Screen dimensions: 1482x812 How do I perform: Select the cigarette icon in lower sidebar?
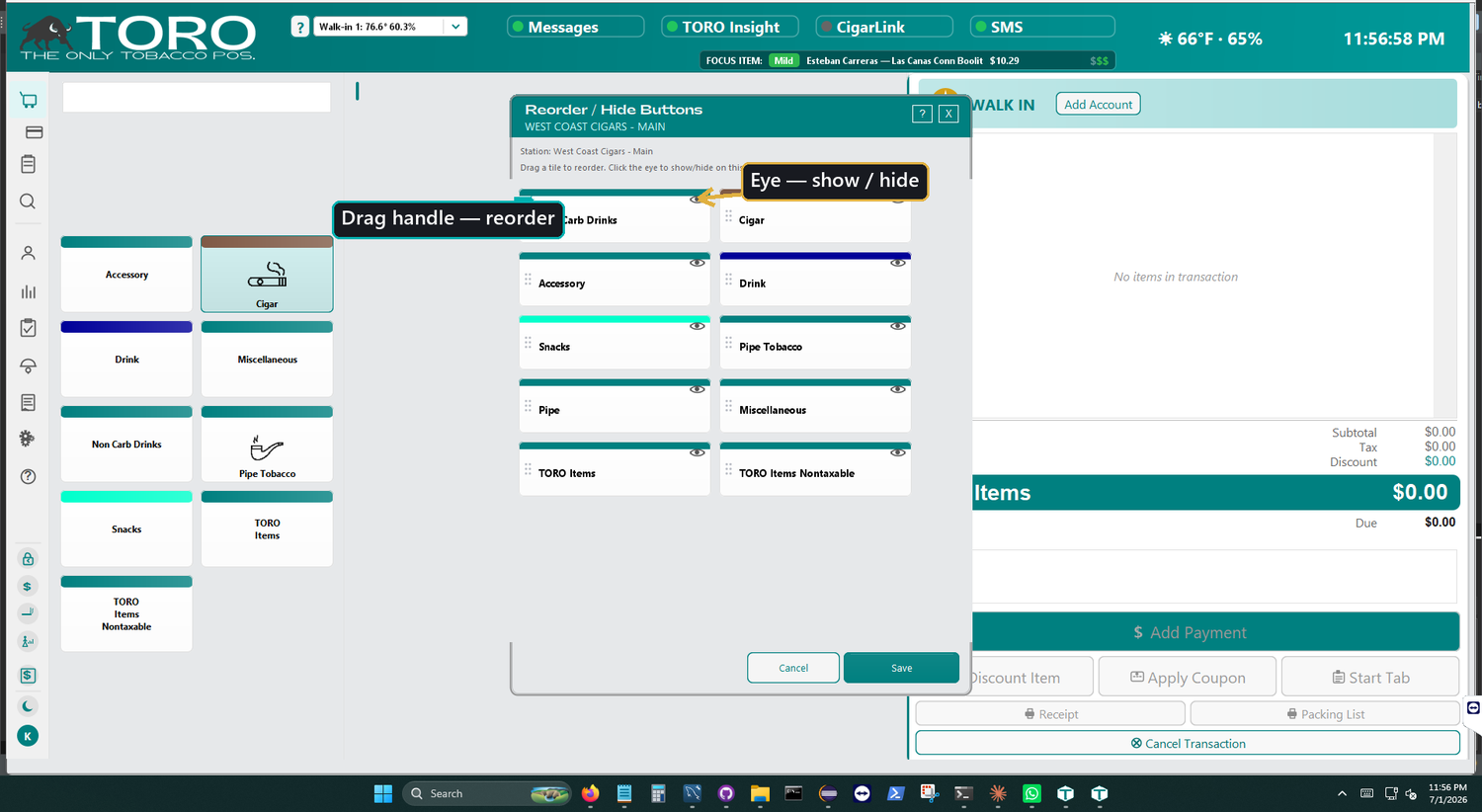tap(28, 613)
